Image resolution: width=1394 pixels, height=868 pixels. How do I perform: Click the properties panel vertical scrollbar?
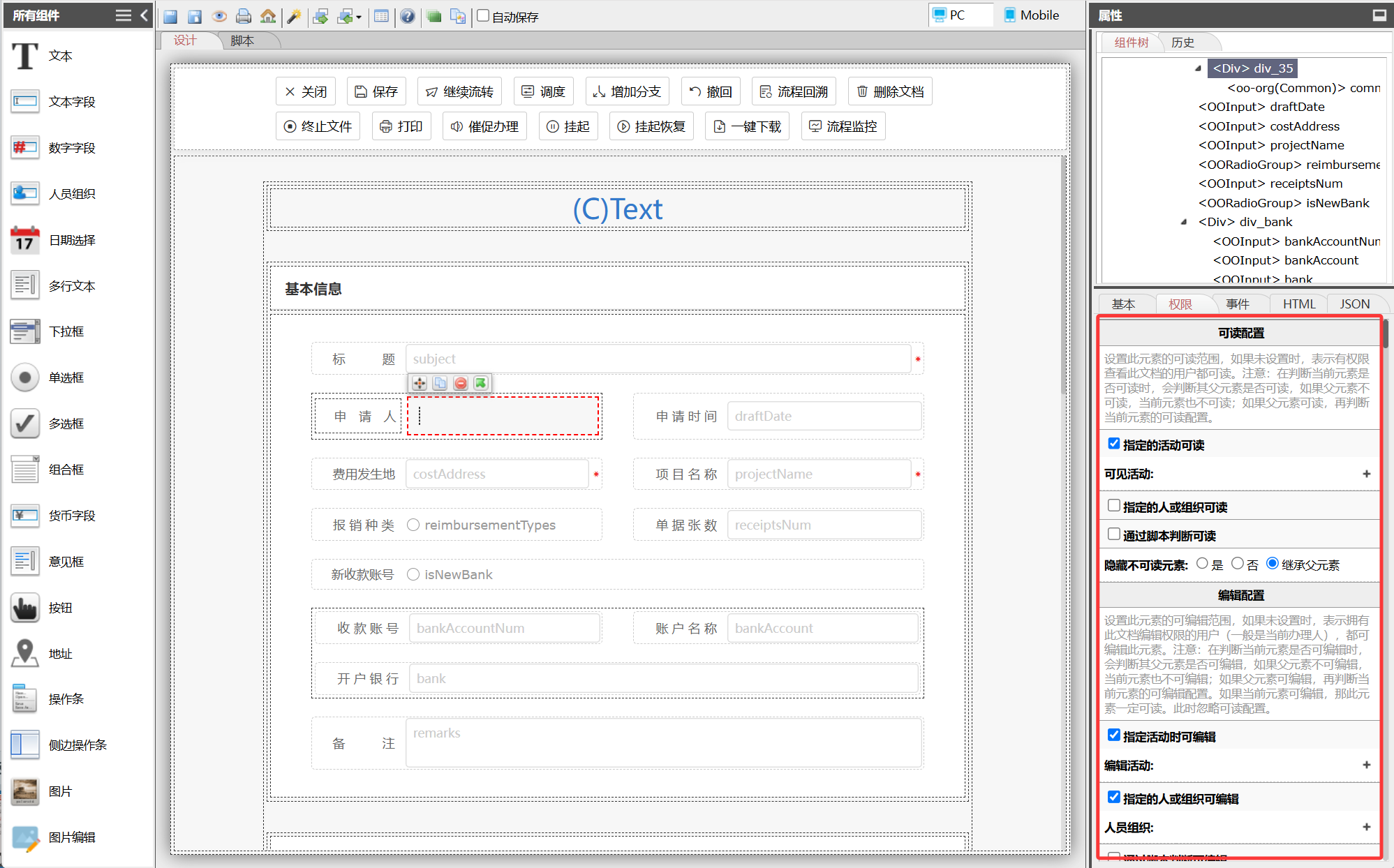1386,334
